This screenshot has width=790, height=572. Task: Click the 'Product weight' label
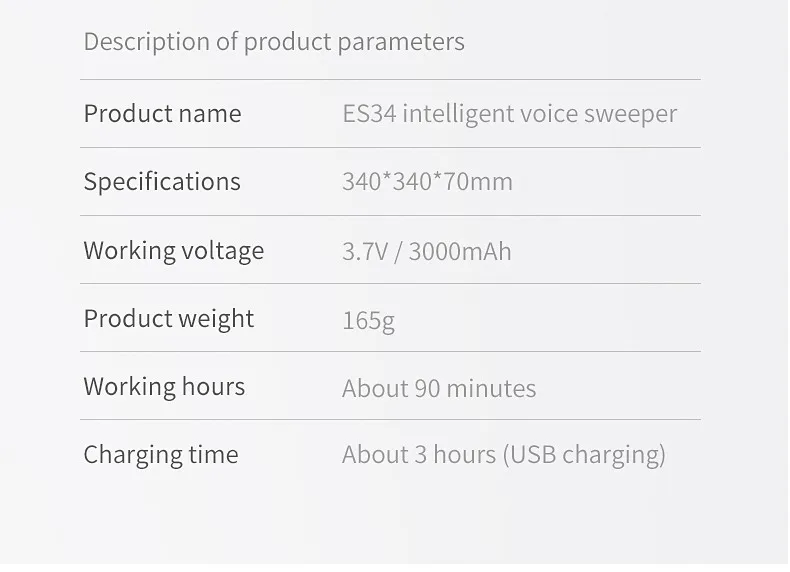tap(168, 319)
